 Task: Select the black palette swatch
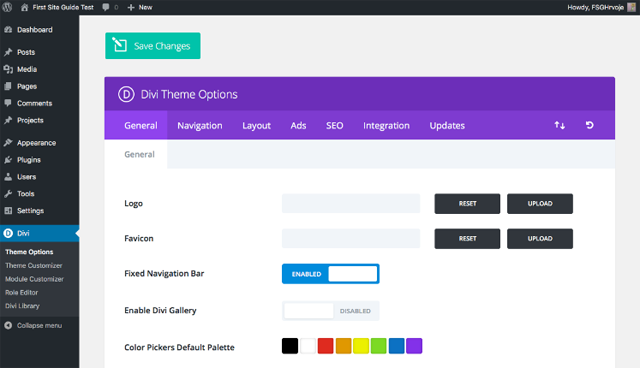pos(290,346)
